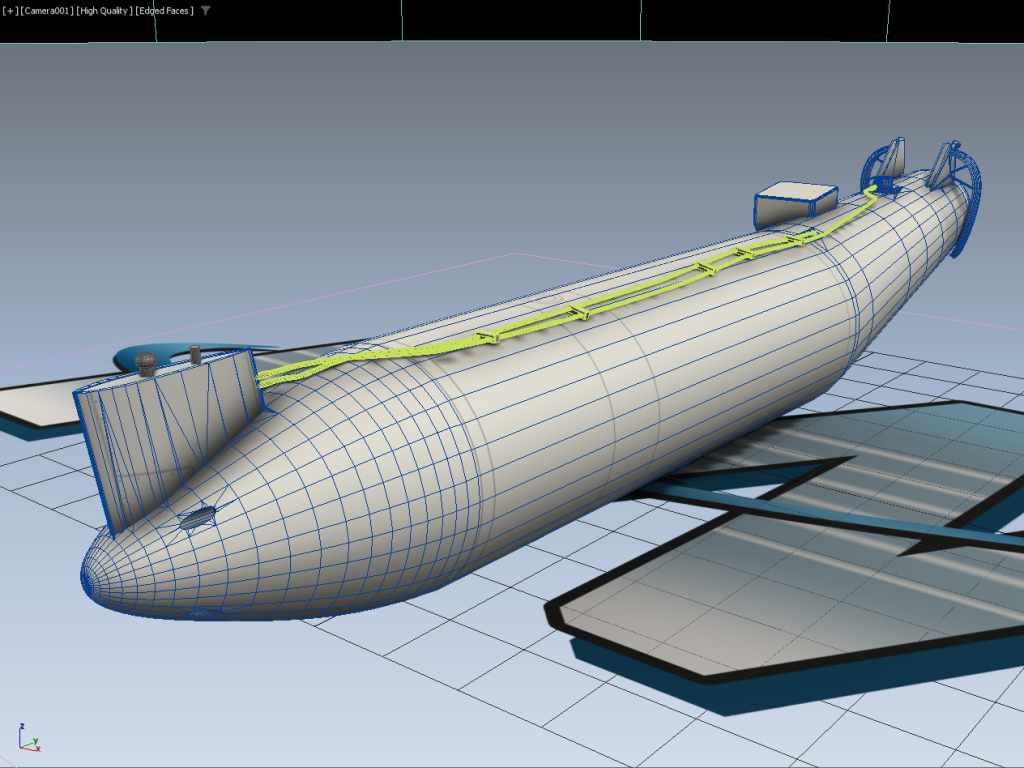Select the small gray cylinder on the tower top

pyautogui.click(x=195, y=354)
